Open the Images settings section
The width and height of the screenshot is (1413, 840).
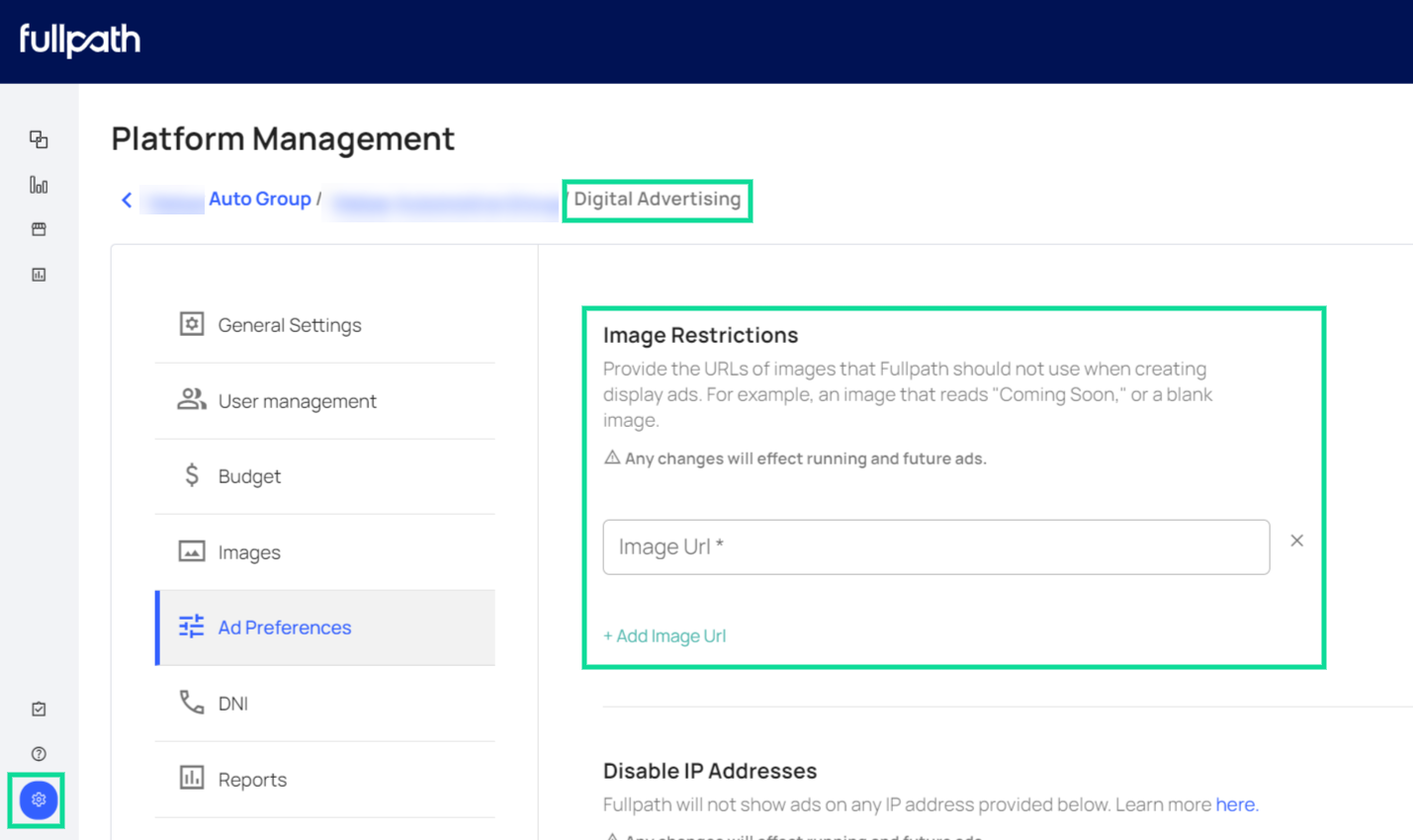click(x=249, y=552)
